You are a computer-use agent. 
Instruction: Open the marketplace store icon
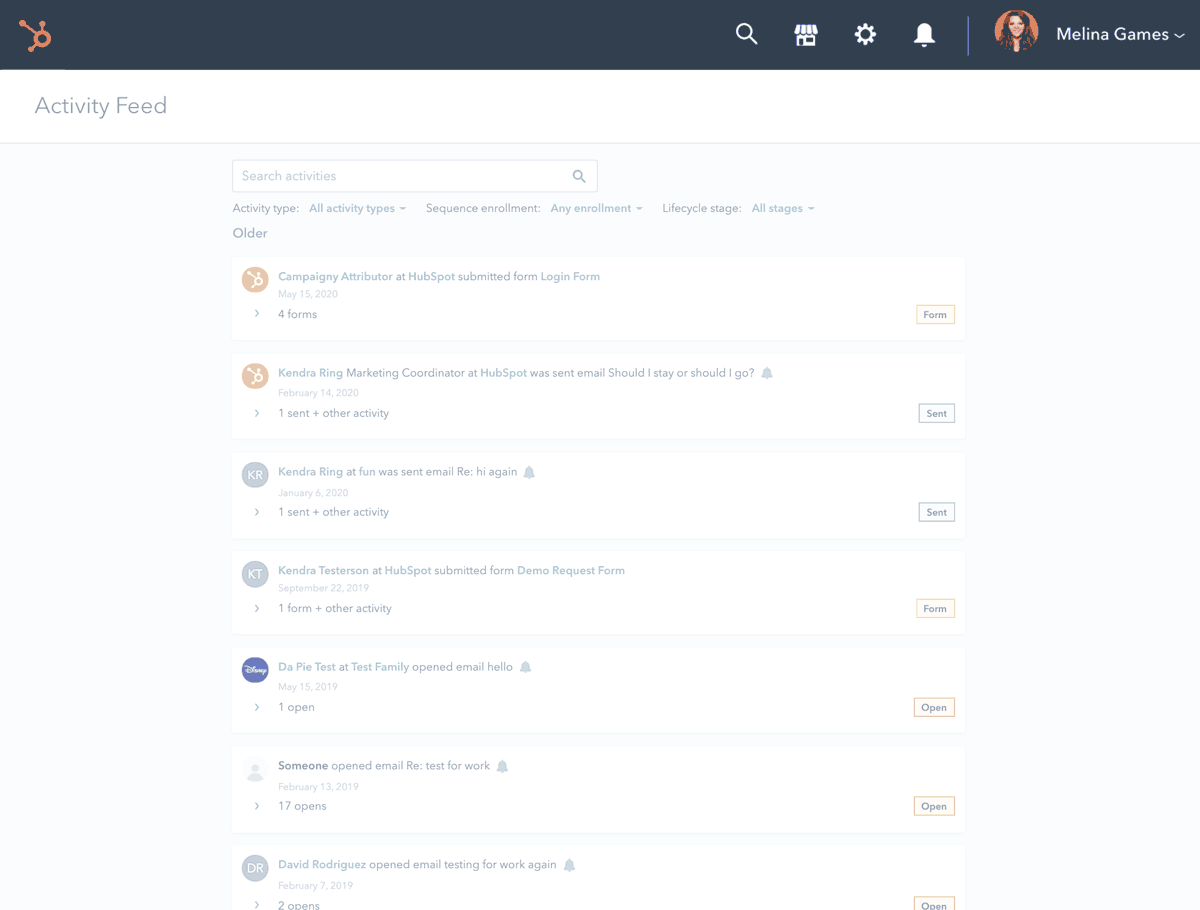tap(805, 35)
